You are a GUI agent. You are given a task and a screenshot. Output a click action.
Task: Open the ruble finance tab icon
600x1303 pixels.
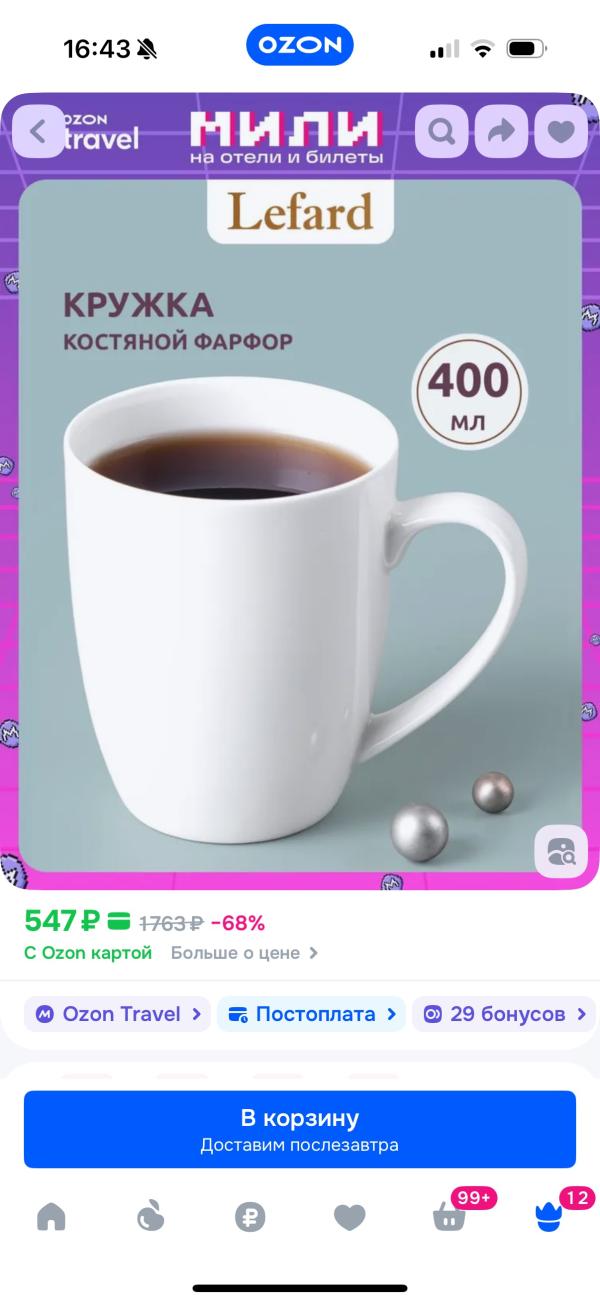250,1216
